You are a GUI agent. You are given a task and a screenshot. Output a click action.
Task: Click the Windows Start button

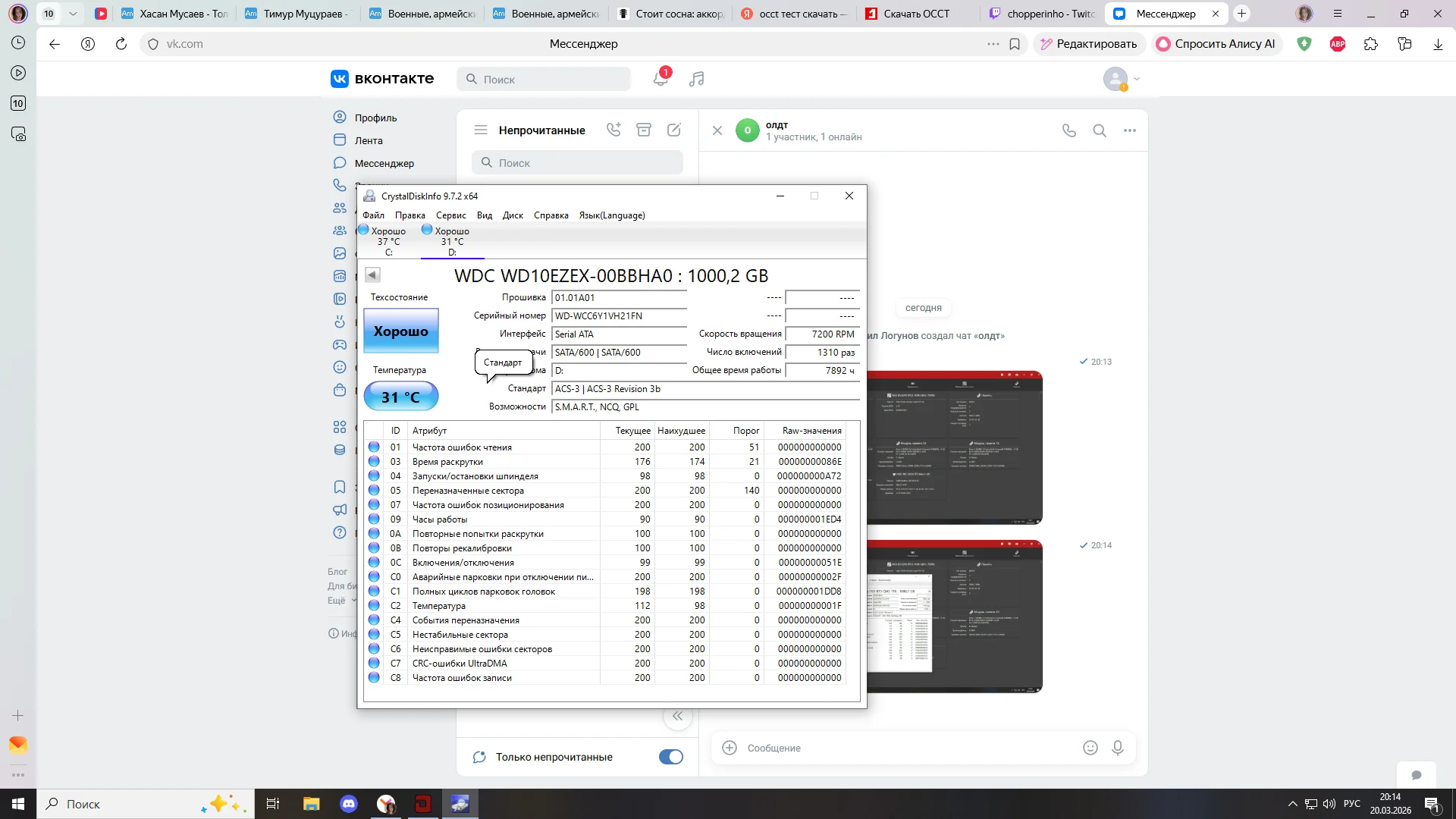pyautogui.click(x=18, y=804)
